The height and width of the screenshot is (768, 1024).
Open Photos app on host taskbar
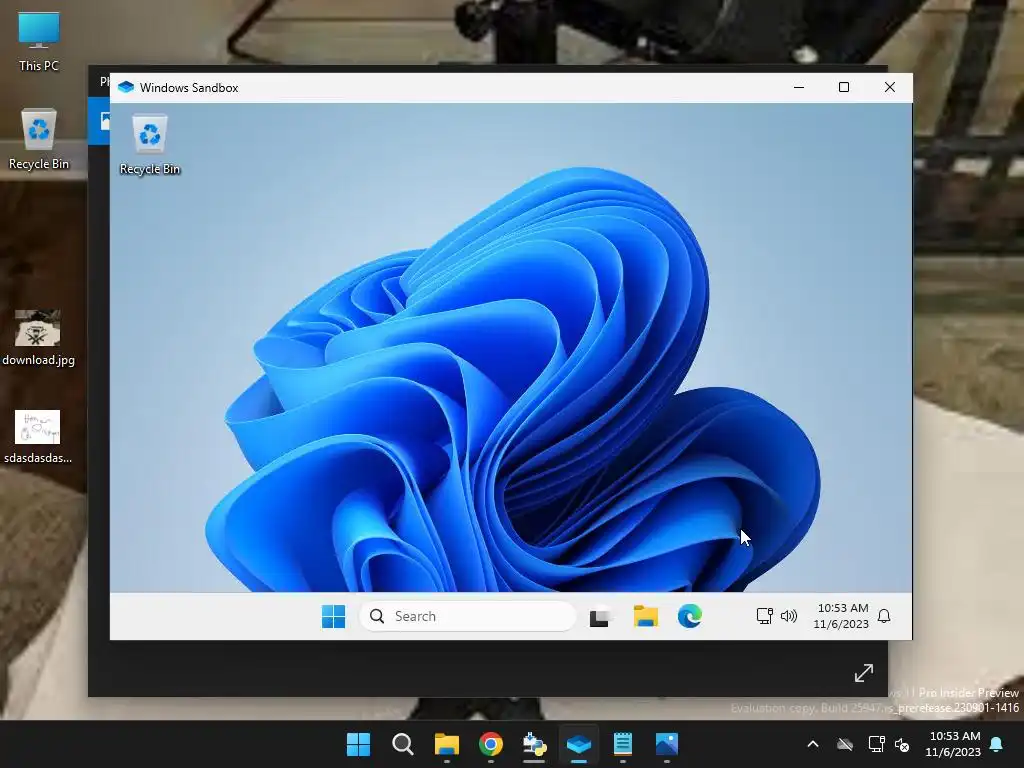tap(667, 744)
